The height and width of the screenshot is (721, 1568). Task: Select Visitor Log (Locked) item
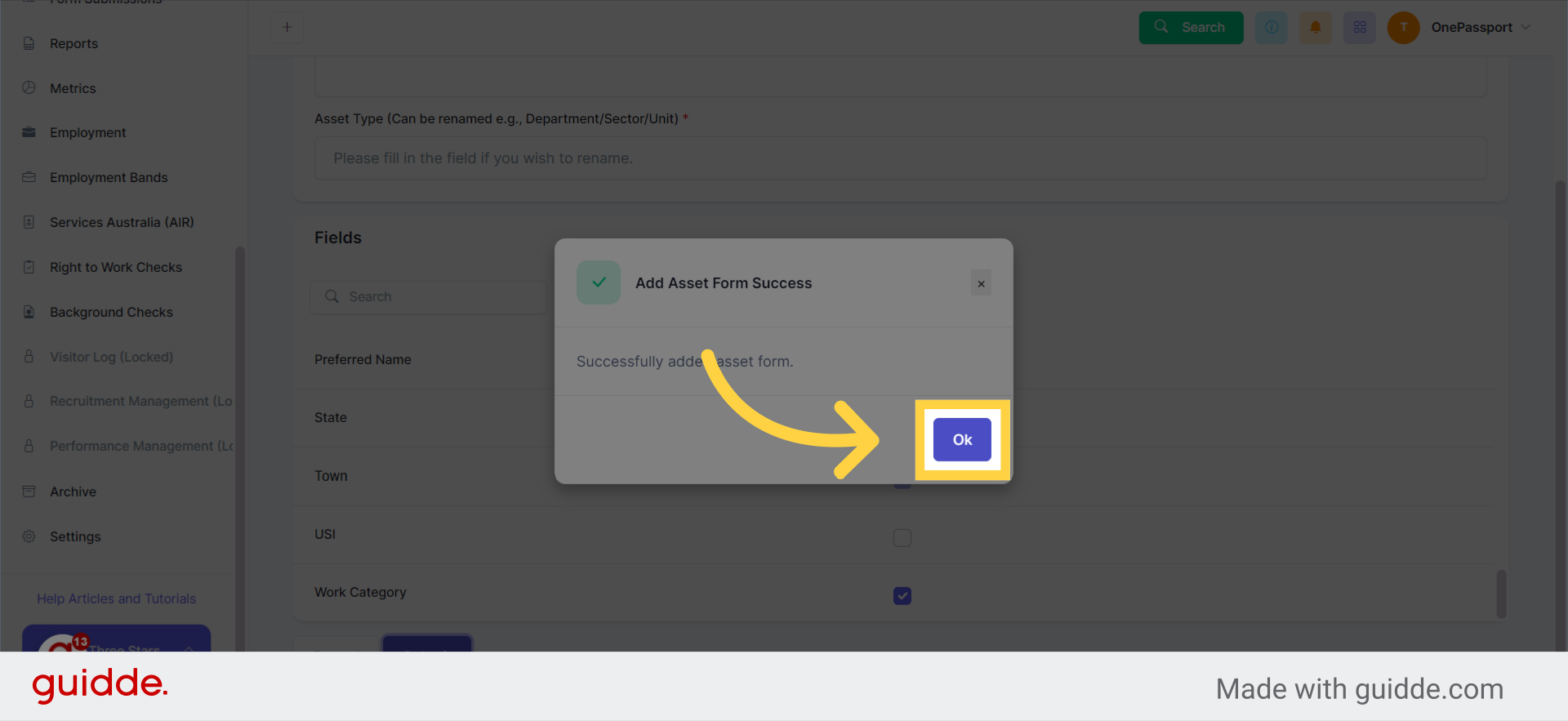(111, 357)
